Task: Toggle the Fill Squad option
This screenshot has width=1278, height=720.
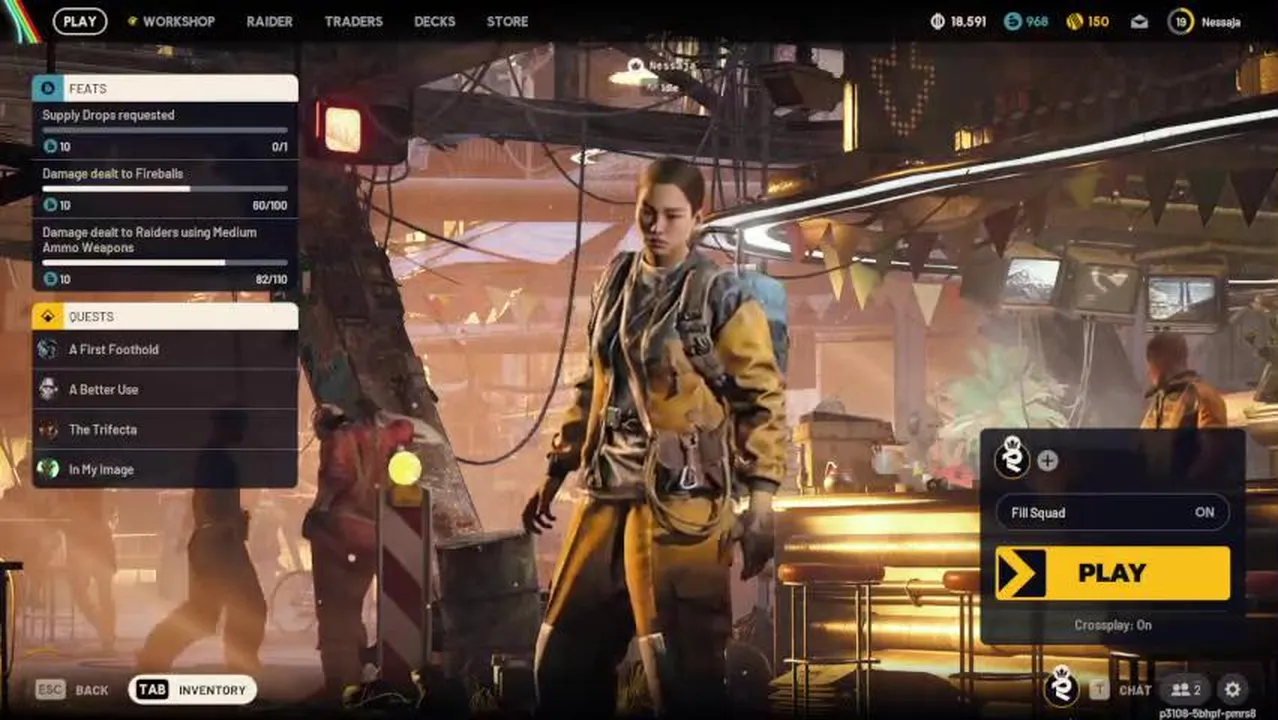Action: point(1112,512)
